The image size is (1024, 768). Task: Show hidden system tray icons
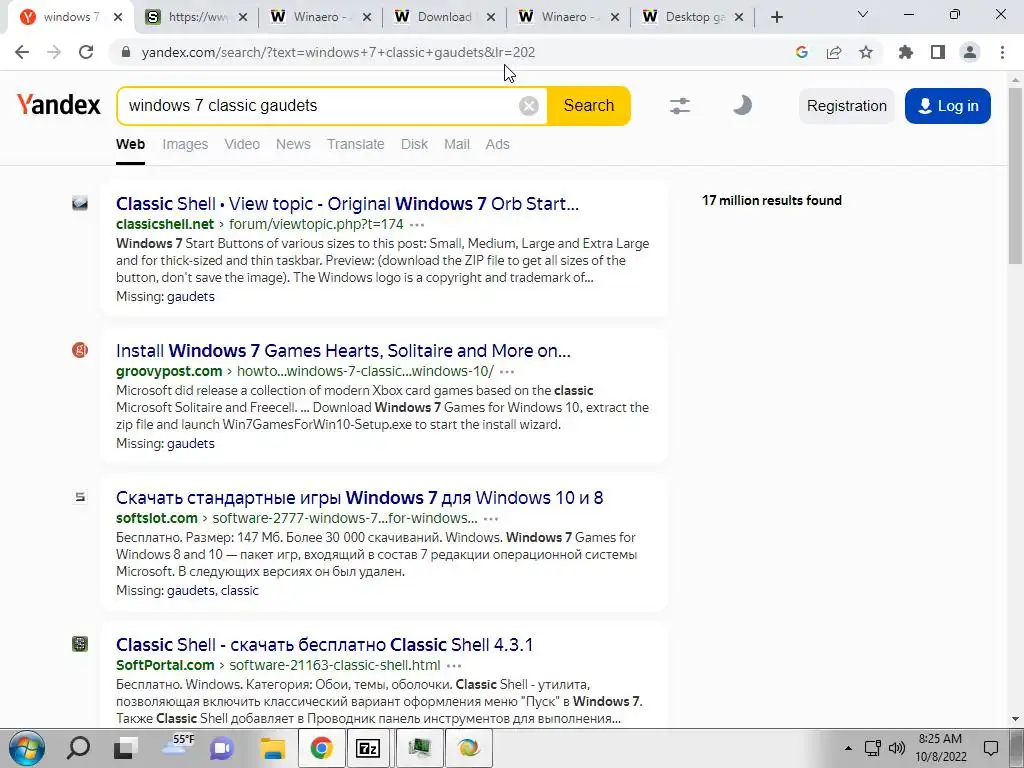(848, 748)
